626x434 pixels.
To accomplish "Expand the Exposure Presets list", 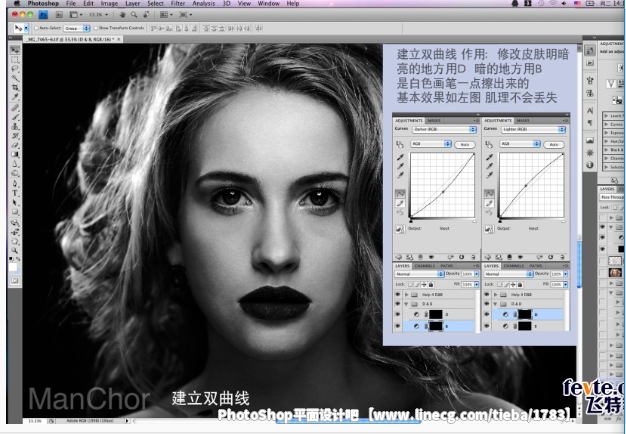I will coord(606,133).
